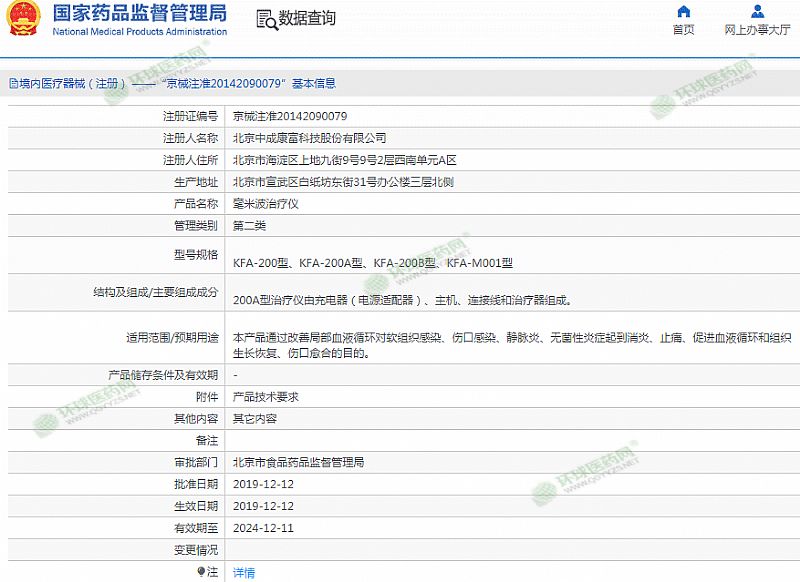Click the product name 毫米波治疗仪
The width and height of the screenshot is (800, 582).
(x=266, y=203)
